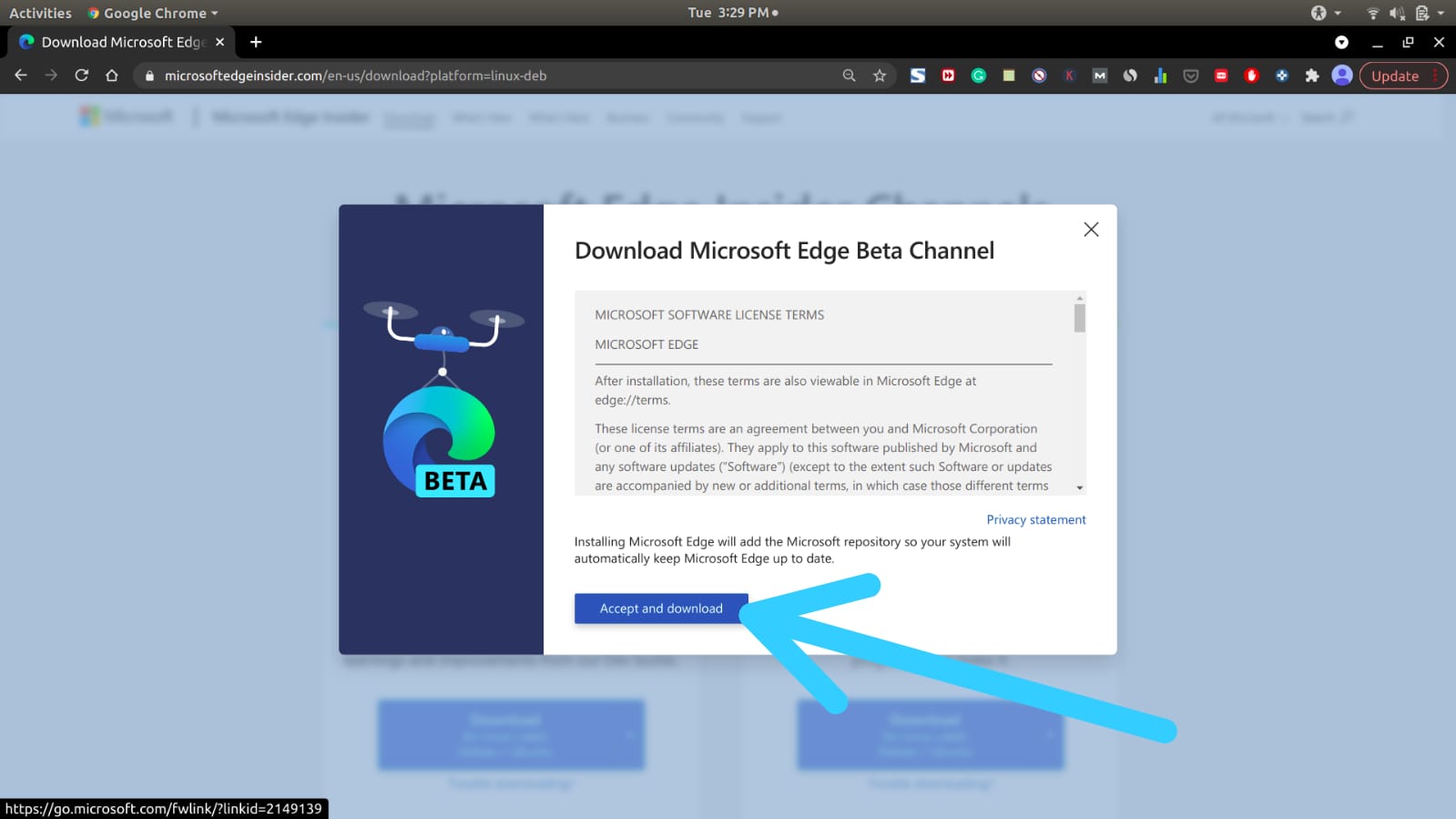Go back to the previous page
Viewport: 1456px width, 819px height.
point(21,76)
